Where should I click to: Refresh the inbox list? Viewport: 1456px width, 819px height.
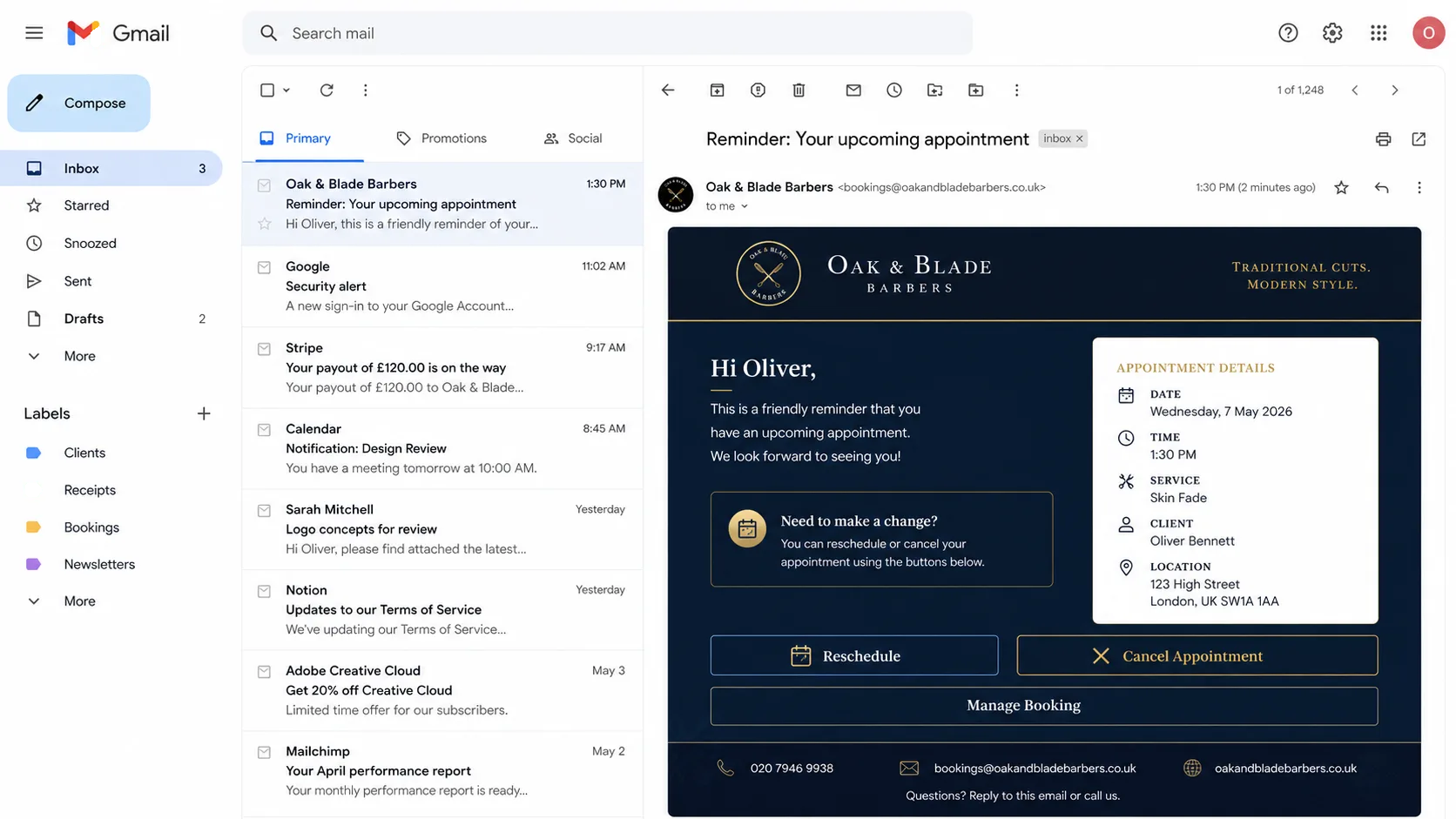click(x=327, y=90)
